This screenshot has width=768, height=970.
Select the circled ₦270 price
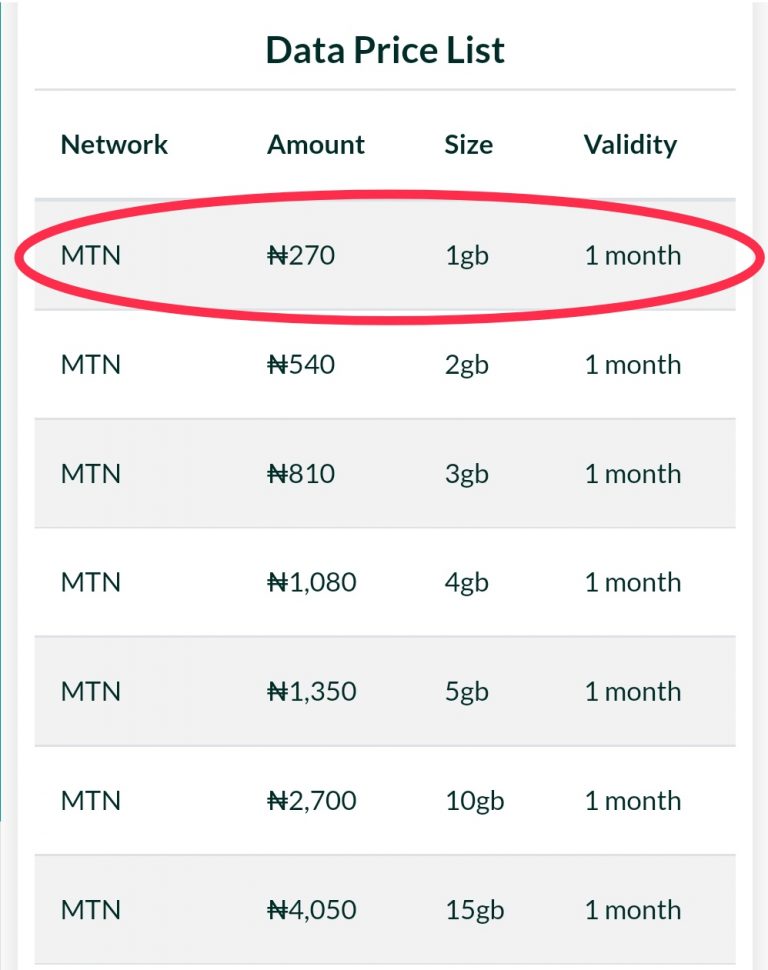pos(301,256)
